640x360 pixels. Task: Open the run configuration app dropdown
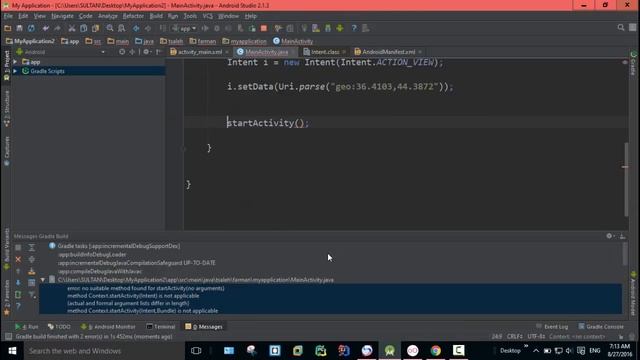pyautogui.click(x=184, y=28)
